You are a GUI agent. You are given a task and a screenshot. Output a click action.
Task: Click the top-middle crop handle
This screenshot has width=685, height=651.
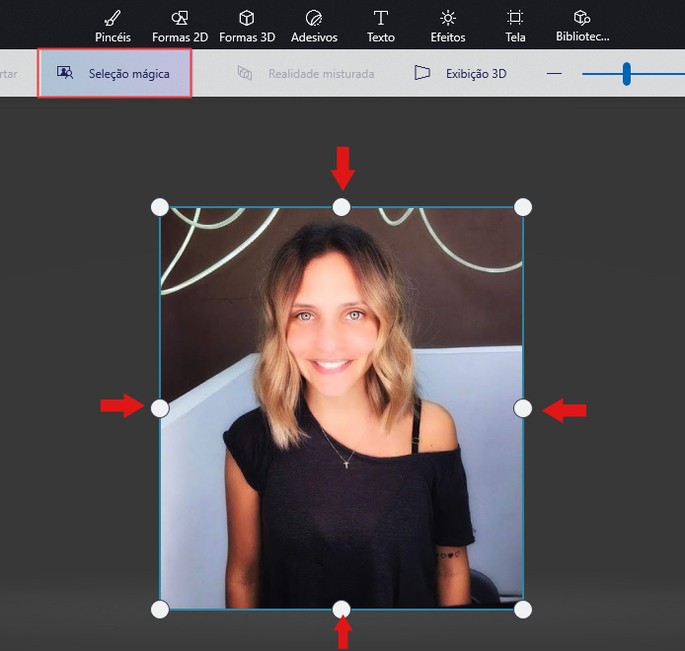[341, 207]
